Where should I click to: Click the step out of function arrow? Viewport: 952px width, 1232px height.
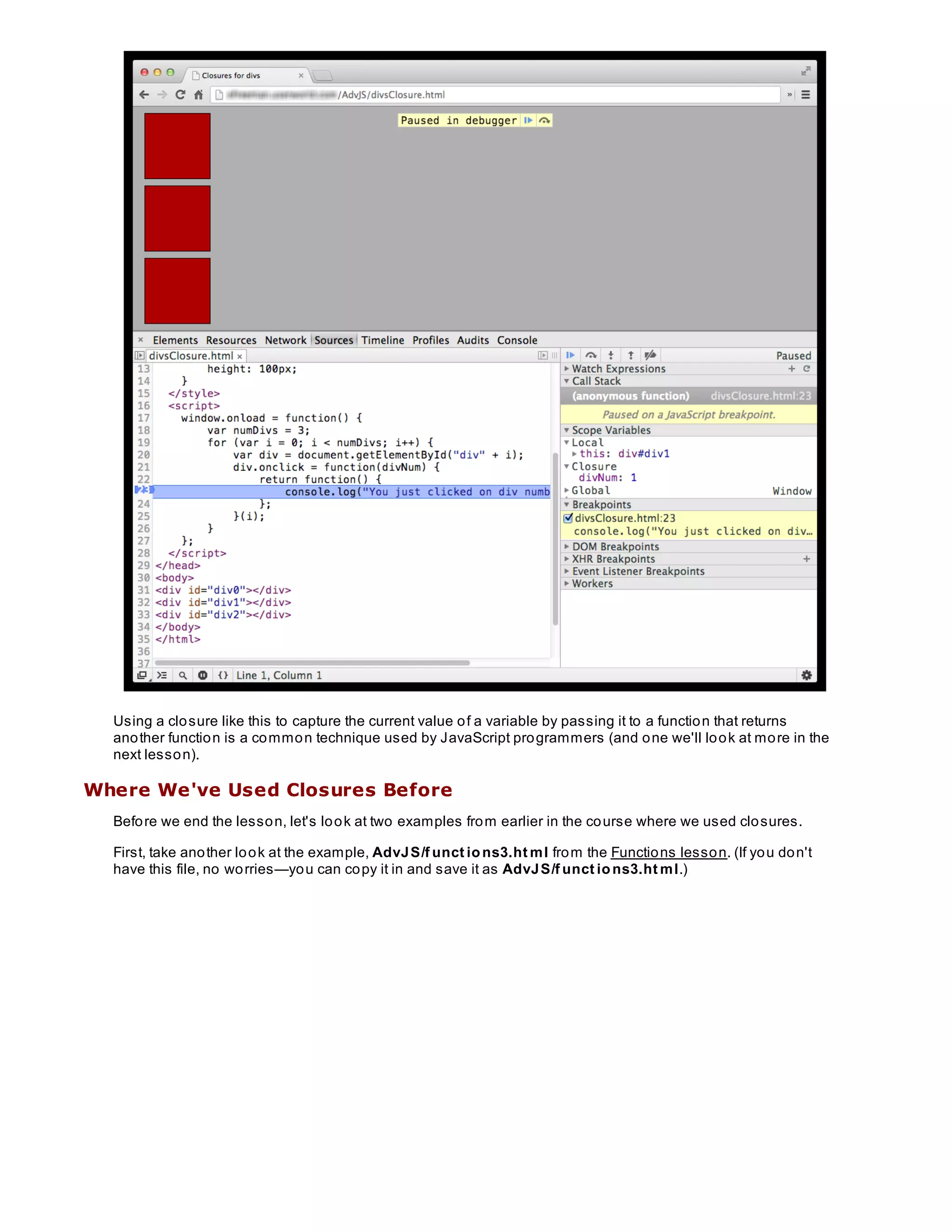[630, 355]
